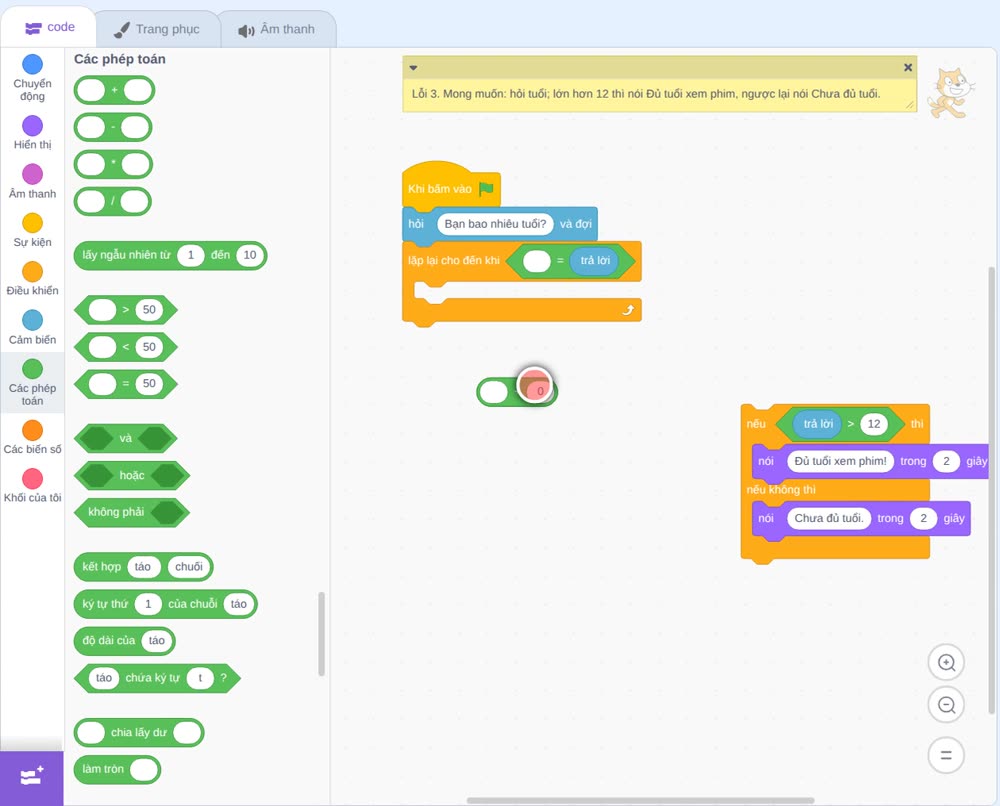
Task: Click the equals 50 block in palette
Action: click(126, 384)
